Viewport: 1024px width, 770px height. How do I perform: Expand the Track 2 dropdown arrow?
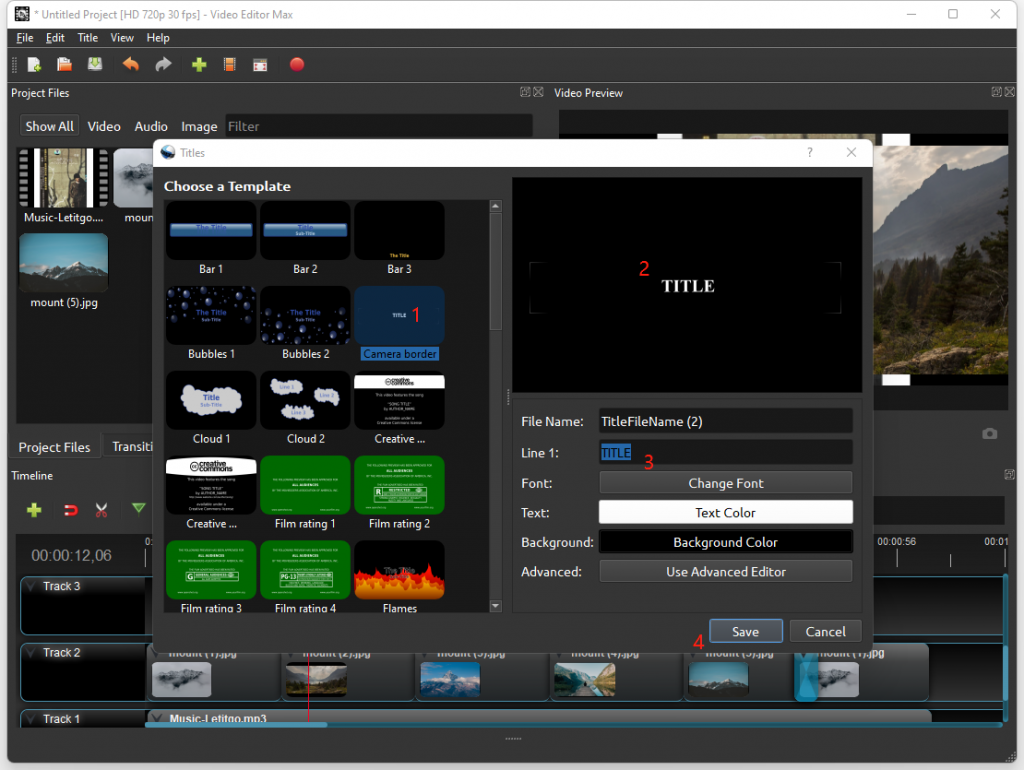29,652
